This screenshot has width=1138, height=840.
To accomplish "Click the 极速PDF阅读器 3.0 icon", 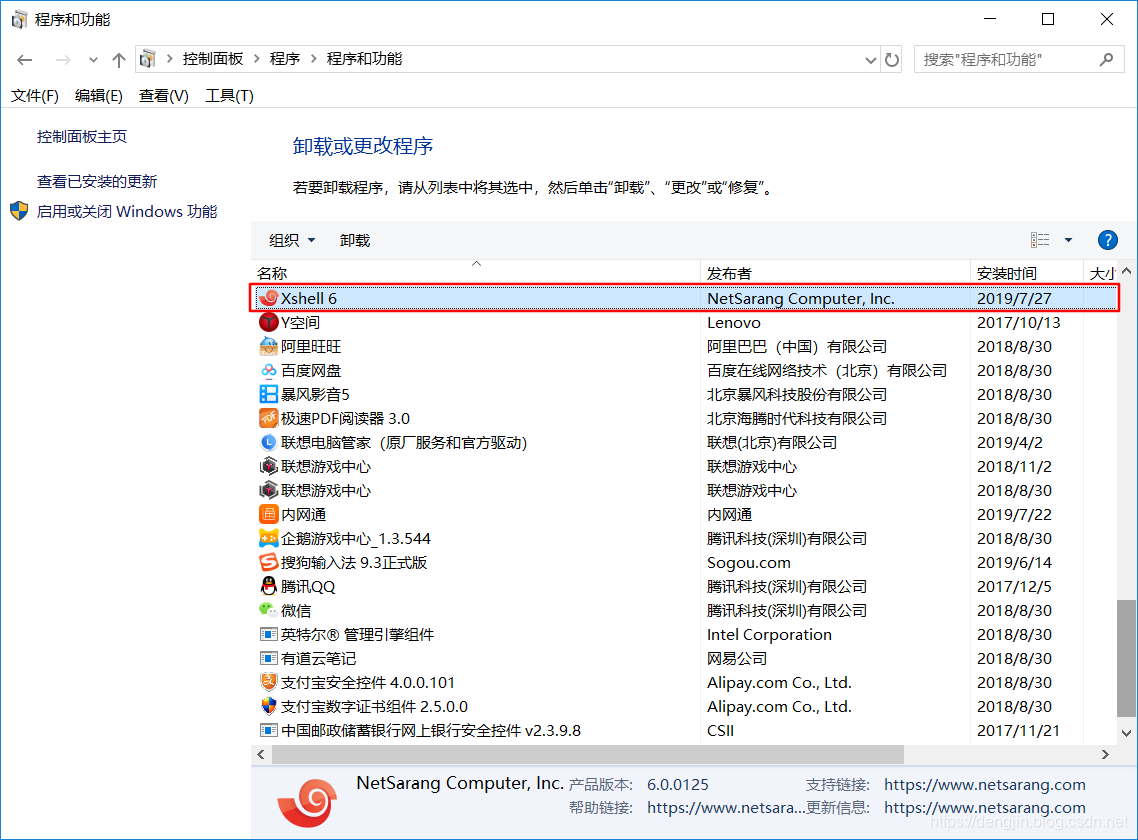I will coord(269,417).
